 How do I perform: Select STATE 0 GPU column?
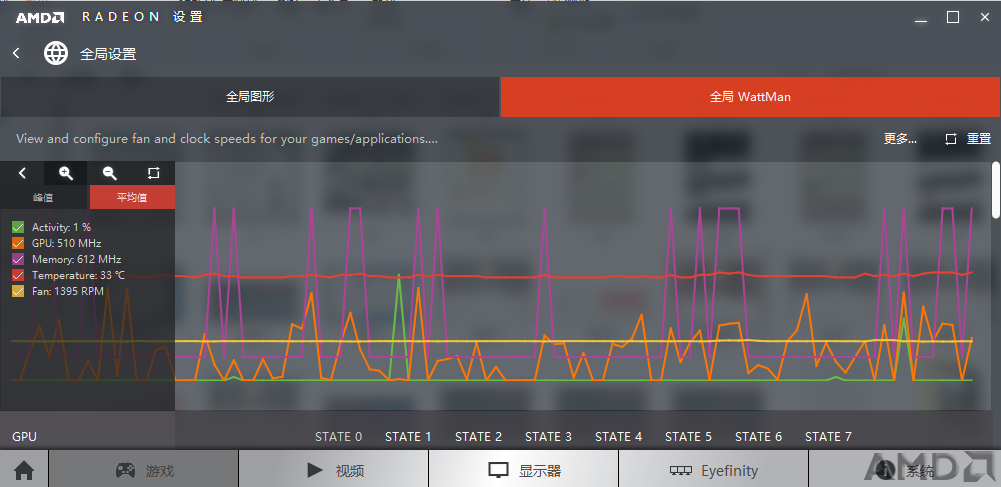tap(338, 437)
